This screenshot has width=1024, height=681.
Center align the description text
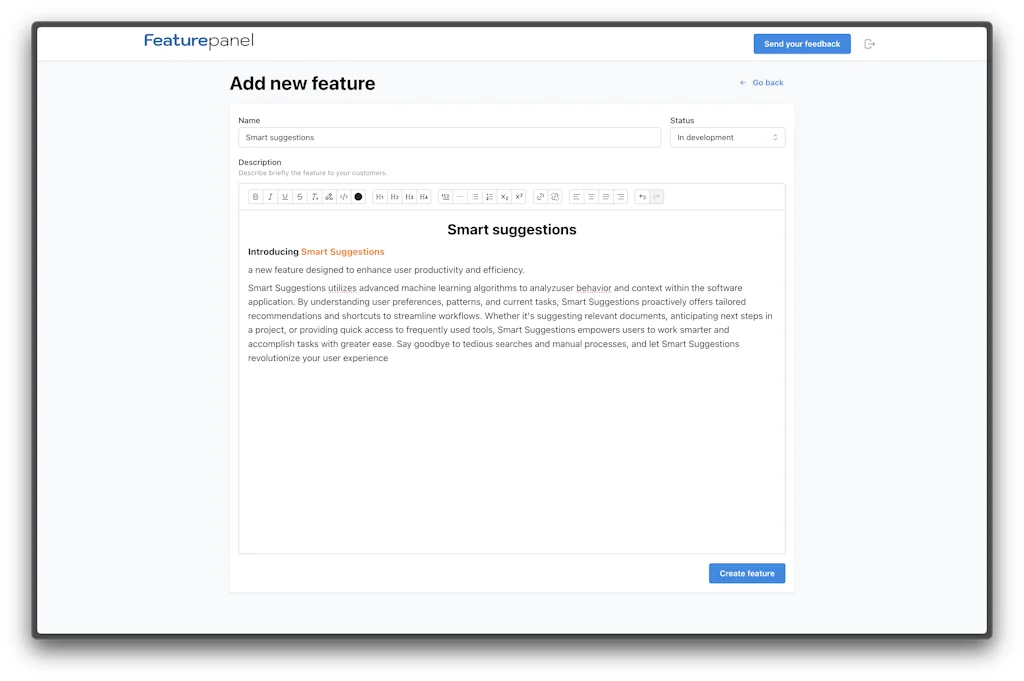(x=590, y=196)
